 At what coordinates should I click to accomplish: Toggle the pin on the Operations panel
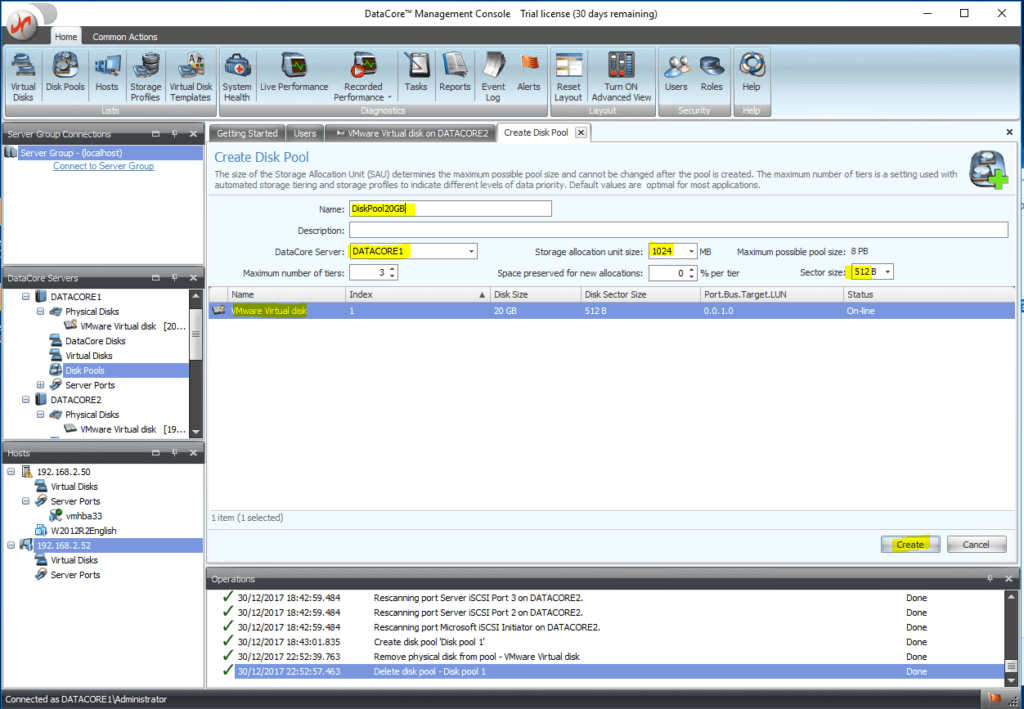click(x=989, y=578)
